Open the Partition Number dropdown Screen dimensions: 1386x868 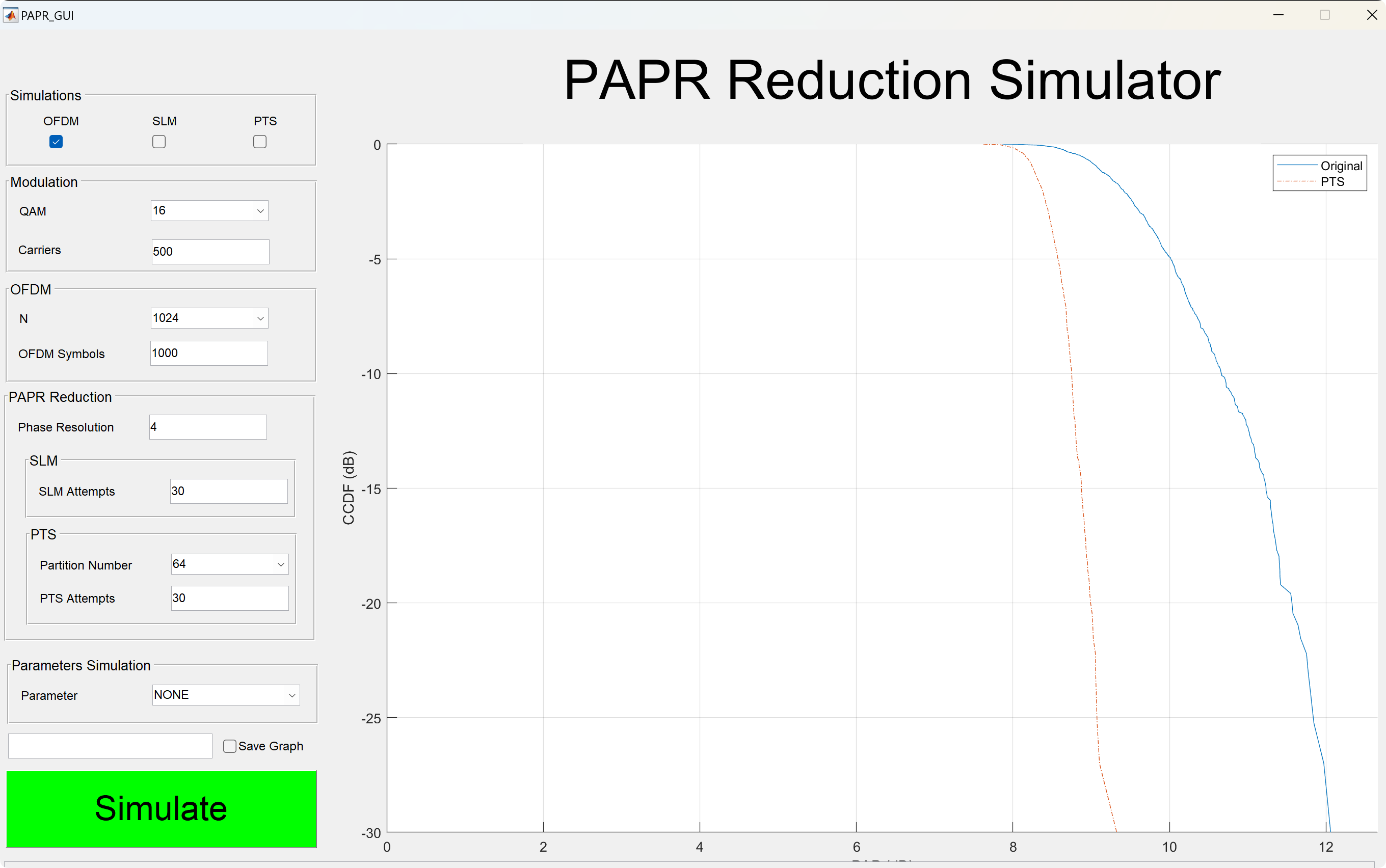(x=230, y=564)
